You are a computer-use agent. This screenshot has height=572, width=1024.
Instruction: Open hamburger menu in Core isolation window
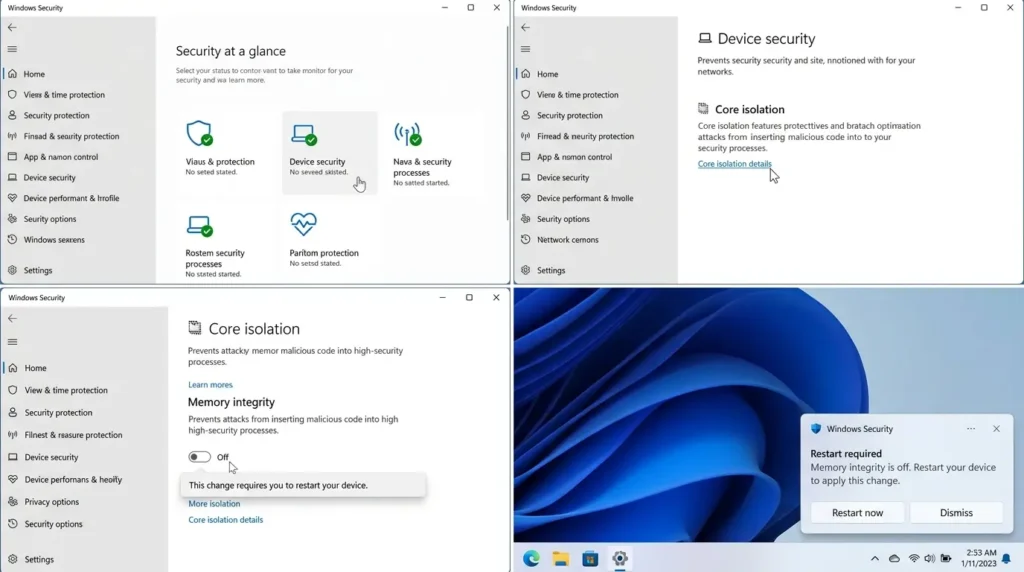pyautogui.click(x=12, y=342)
